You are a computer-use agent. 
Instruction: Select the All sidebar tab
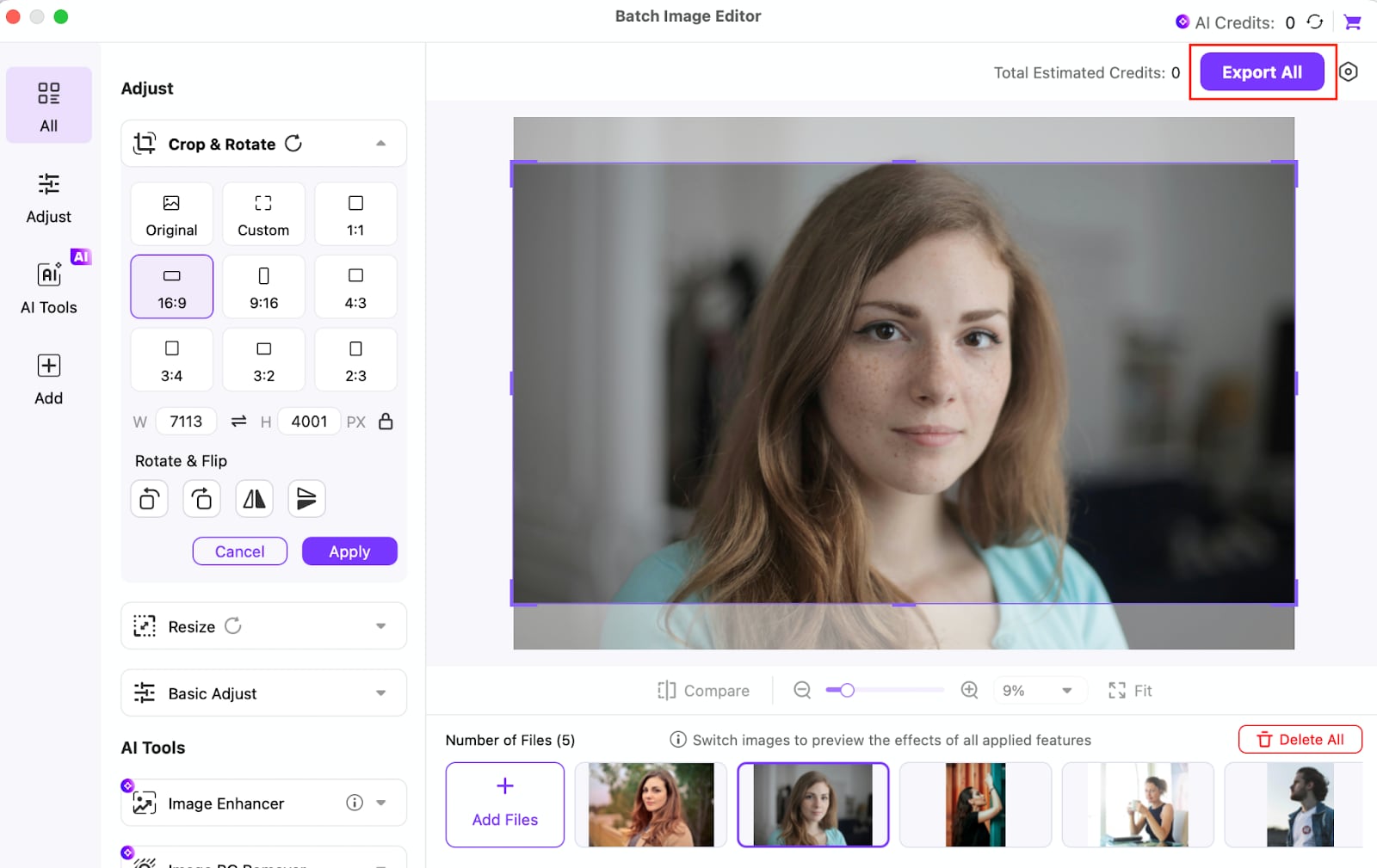(x=49, y=105)
